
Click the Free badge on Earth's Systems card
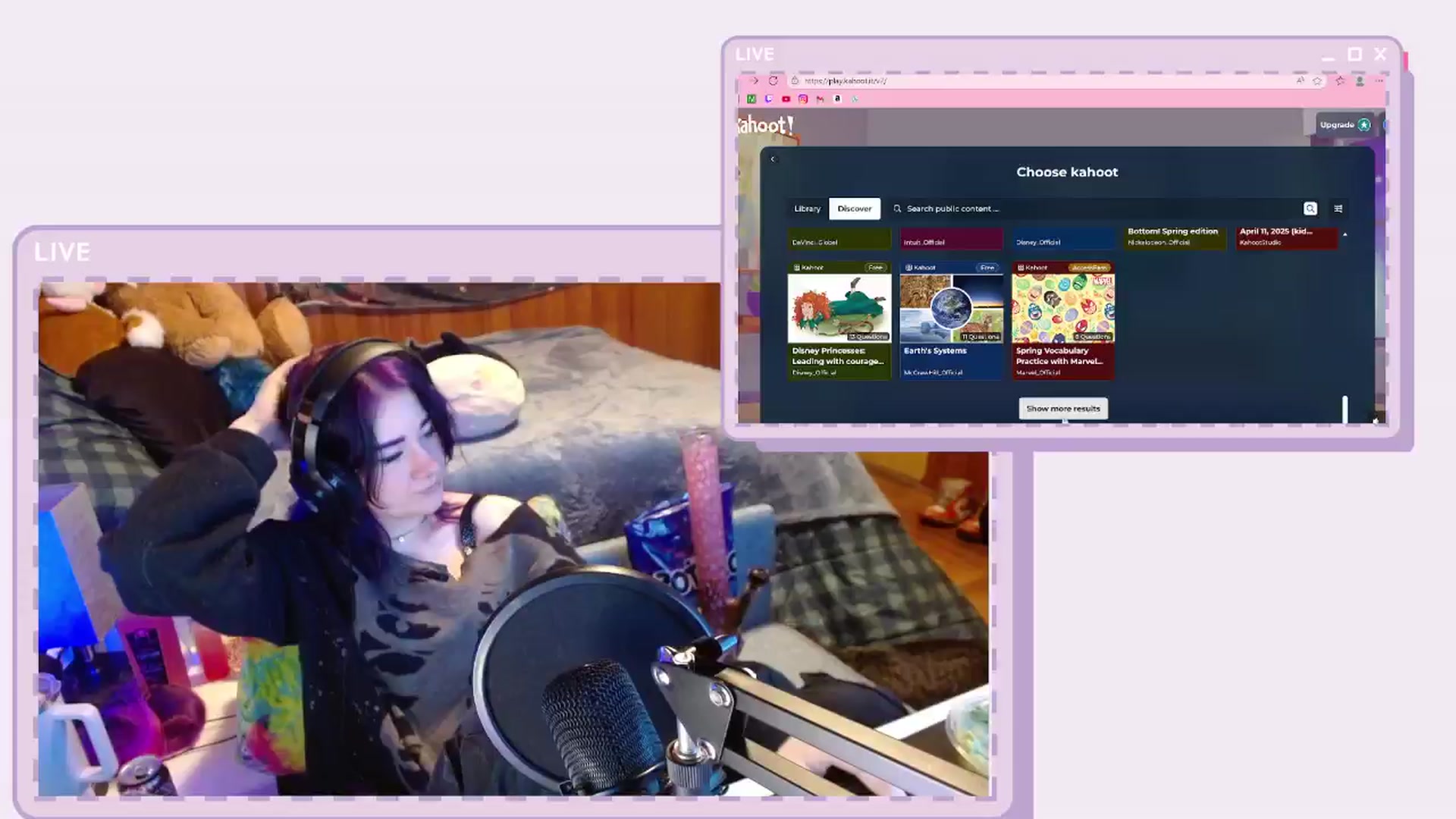point(987,268)
